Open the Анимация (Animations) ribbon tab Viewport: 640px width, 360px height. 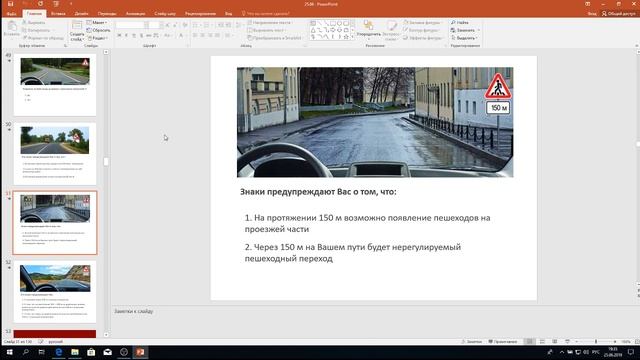coord(136,13)
